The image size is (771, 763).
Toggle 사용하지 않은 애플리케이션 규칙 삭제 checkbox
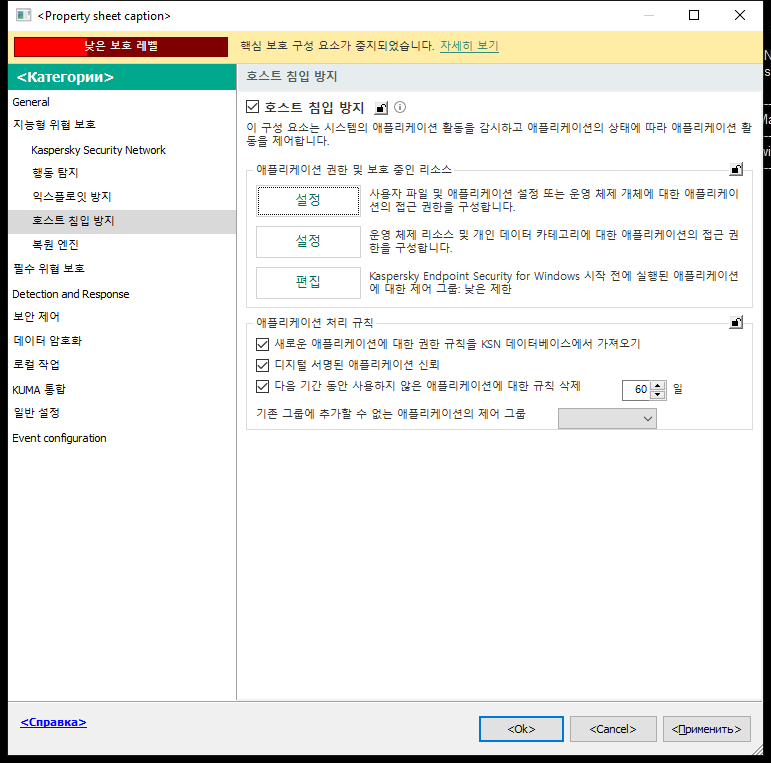pos(263,386)
